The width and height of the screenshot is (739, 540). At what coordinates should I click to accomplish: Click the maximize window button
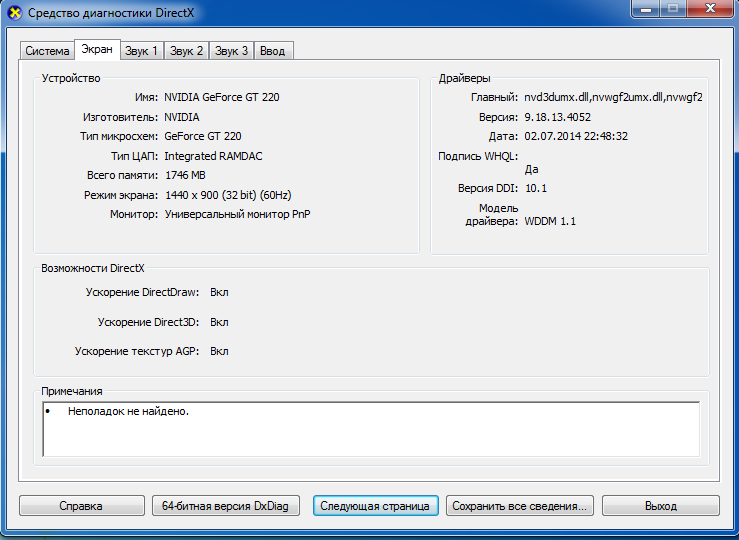pos(673,8)
